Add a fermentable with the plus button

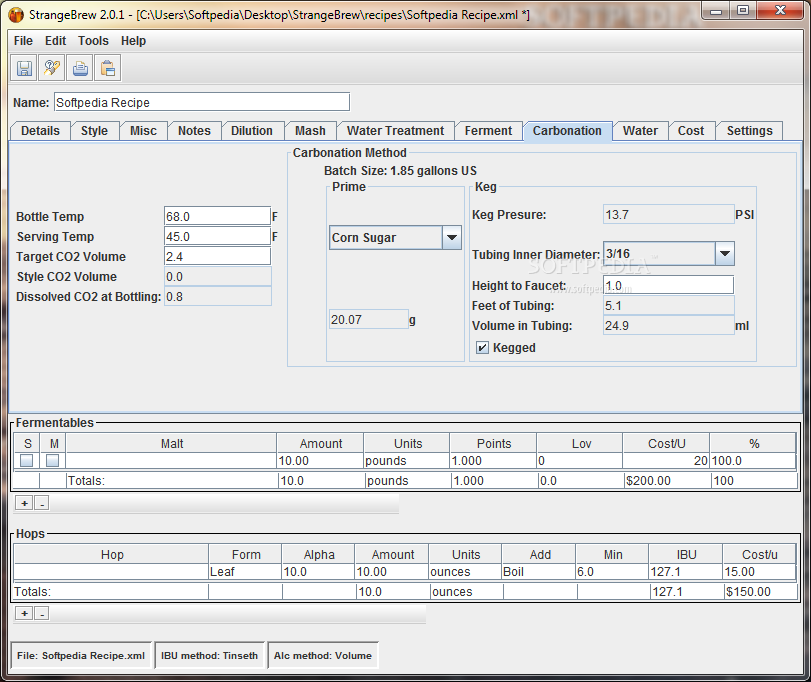pos(24,503)
